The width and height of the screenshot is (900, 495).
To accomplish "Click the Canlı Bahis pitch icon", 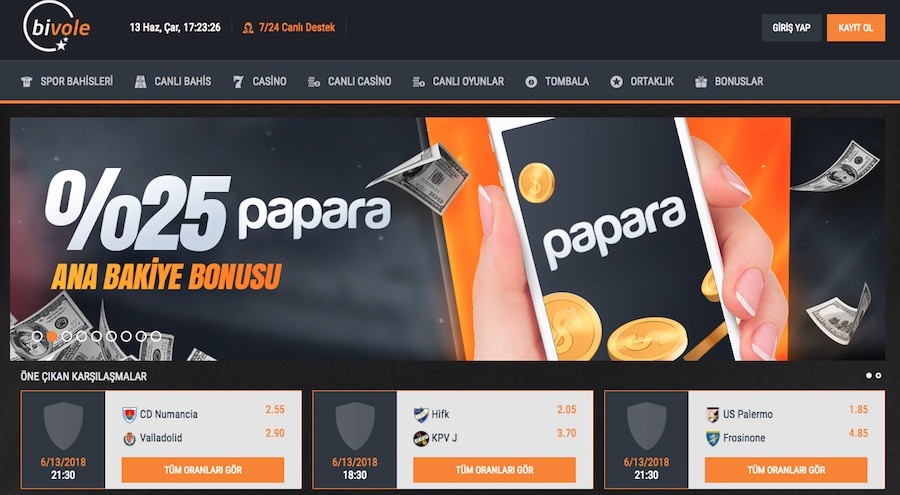I will coord(140,82).
